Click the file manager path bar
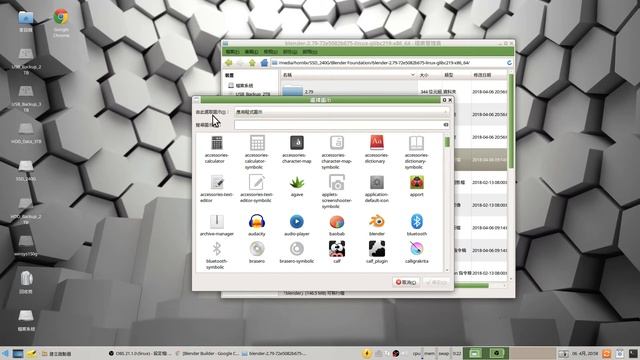Viewport: 640px width, 360px height. tap(388, 63)
